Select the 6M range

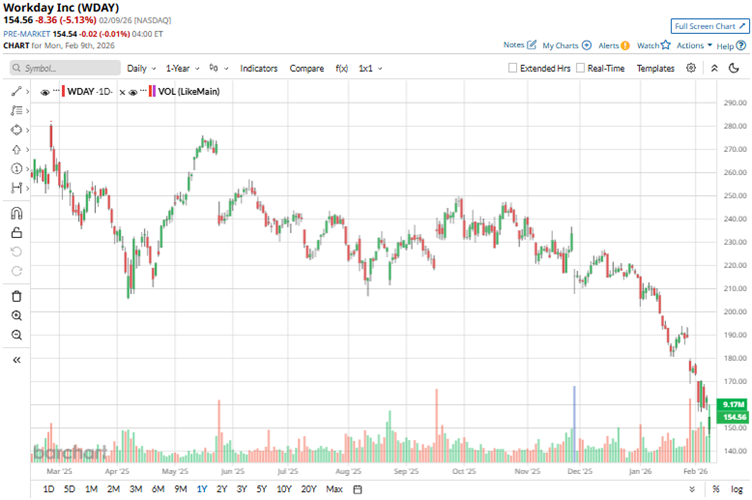(x=158, y=489)
